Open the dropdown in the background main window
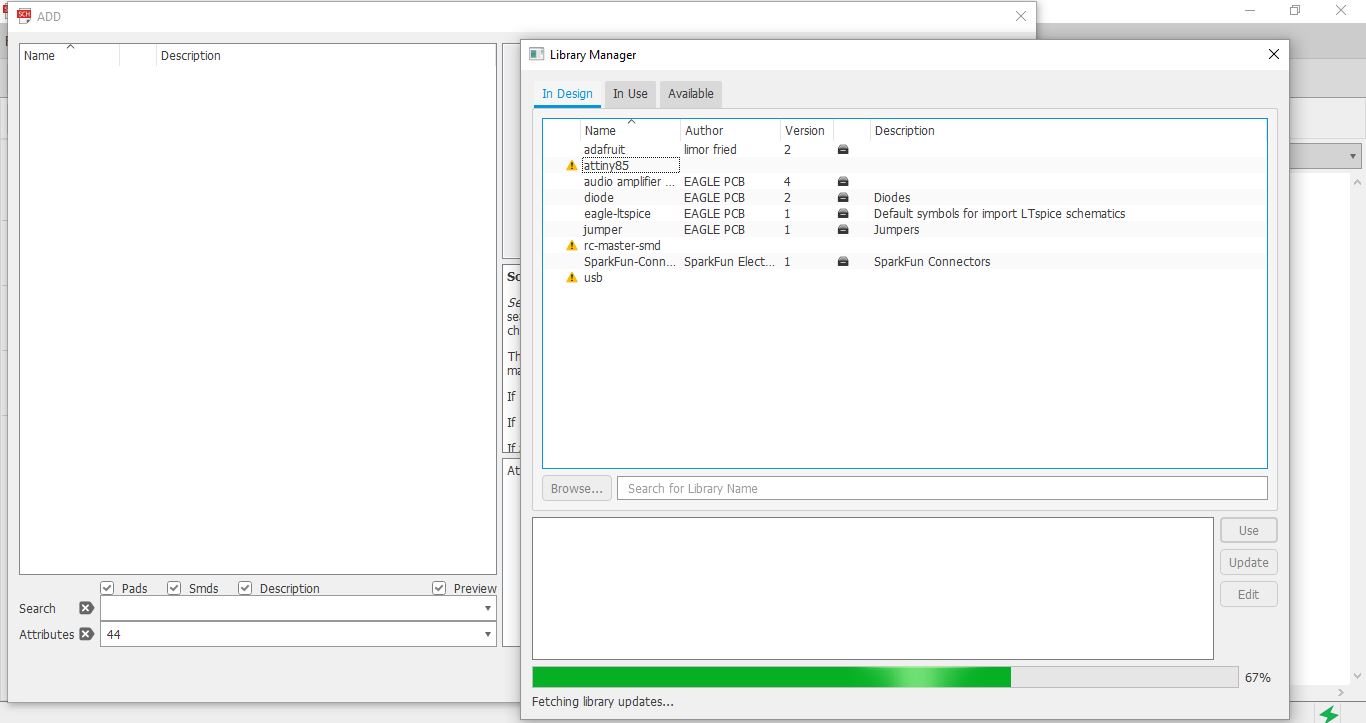This screenshot has height=723, width=1366. pyautogui.click(x=1353, y=156)
